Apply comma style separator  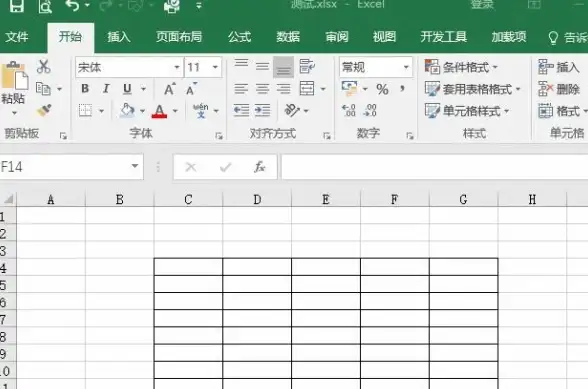(402, 89)
